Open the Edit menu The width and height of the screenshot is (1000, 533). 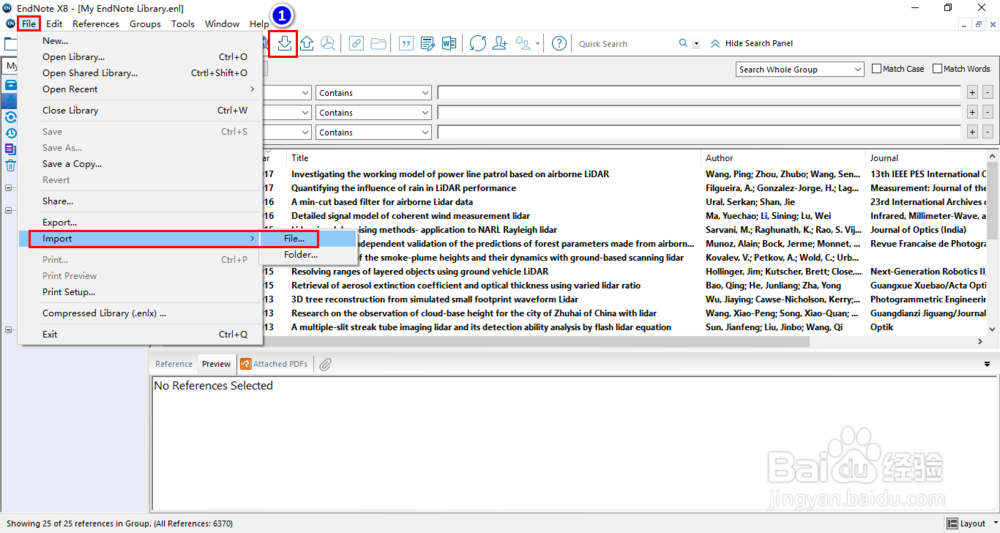pyautogui.click(x=54, y=24)
